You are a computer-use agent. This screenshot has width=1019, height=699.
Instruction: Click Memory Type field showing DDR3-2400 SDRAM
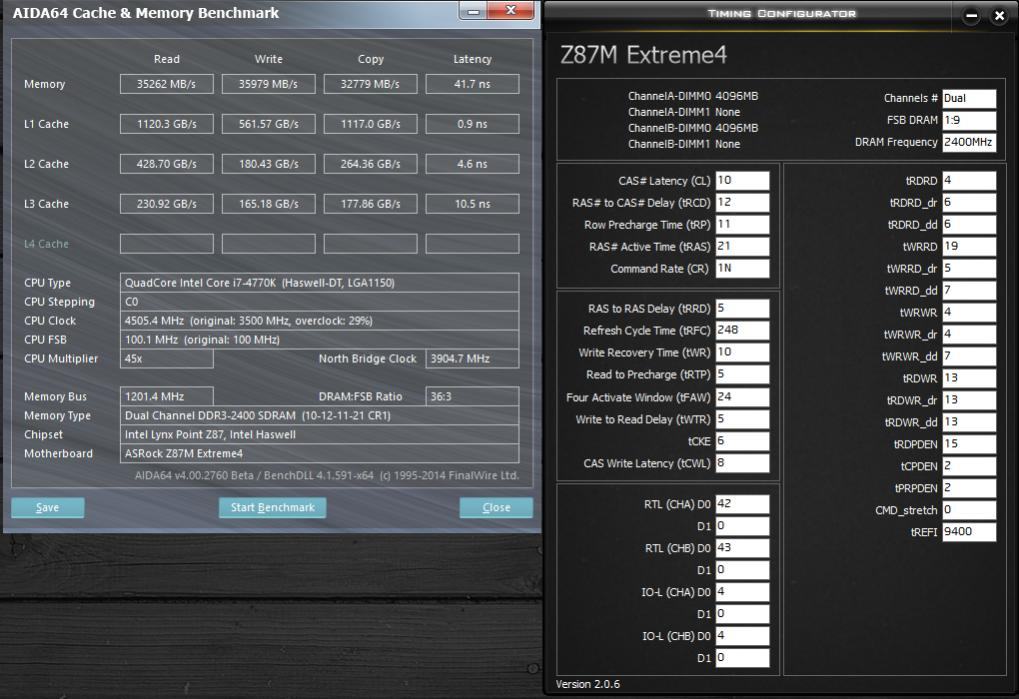[319, 415]
